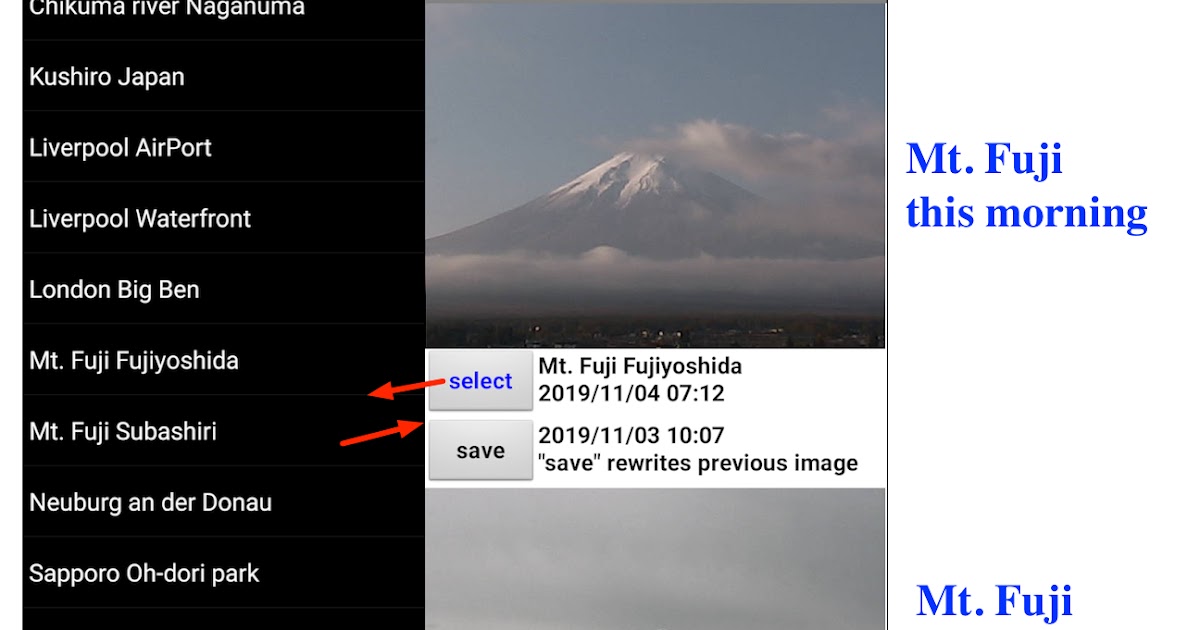Select Liverpool Waterfront list entry

tap(223, 218)
